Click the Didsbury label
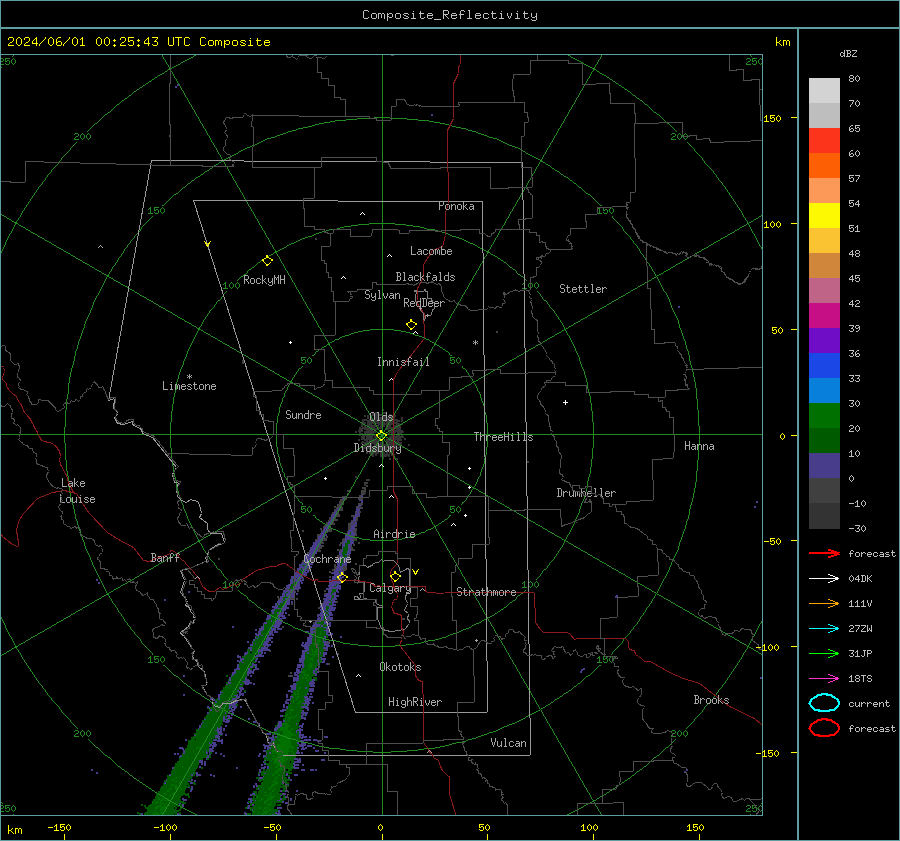Screen dimensions: 900x841 tap(377, 448)
